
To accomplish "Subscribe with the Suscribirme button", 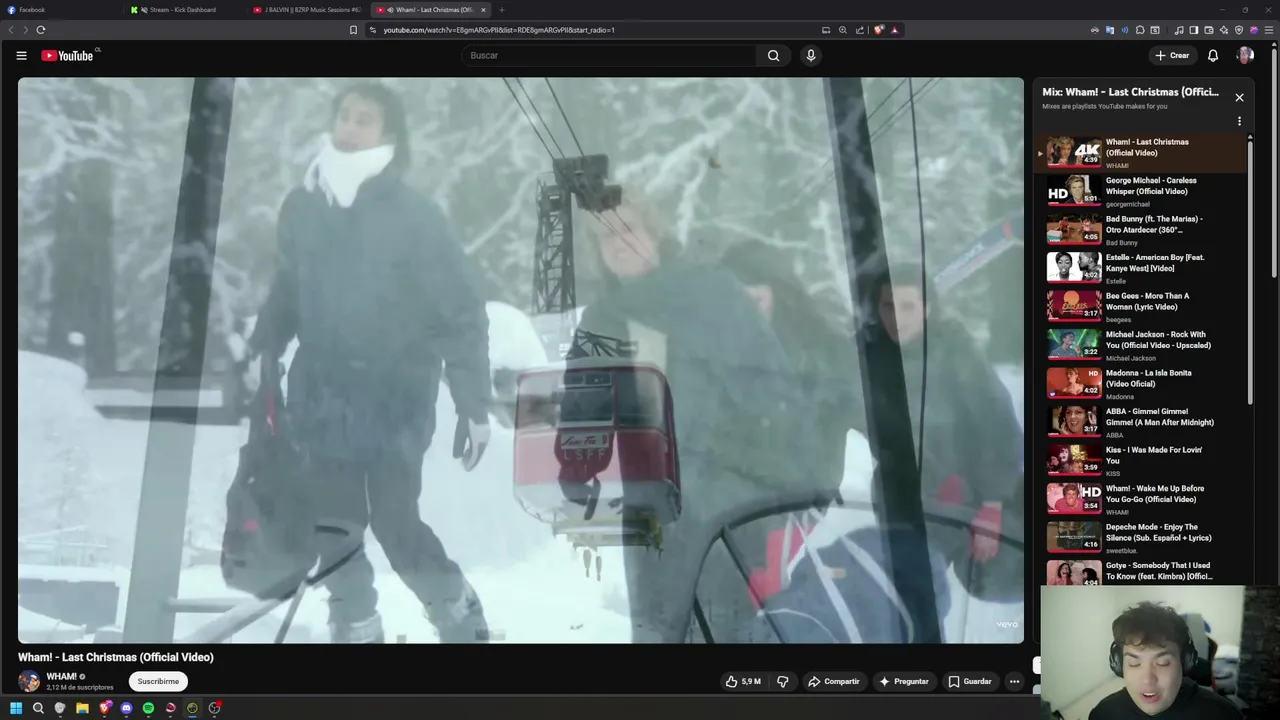I will pyautogui.click(x=158, y=682).
